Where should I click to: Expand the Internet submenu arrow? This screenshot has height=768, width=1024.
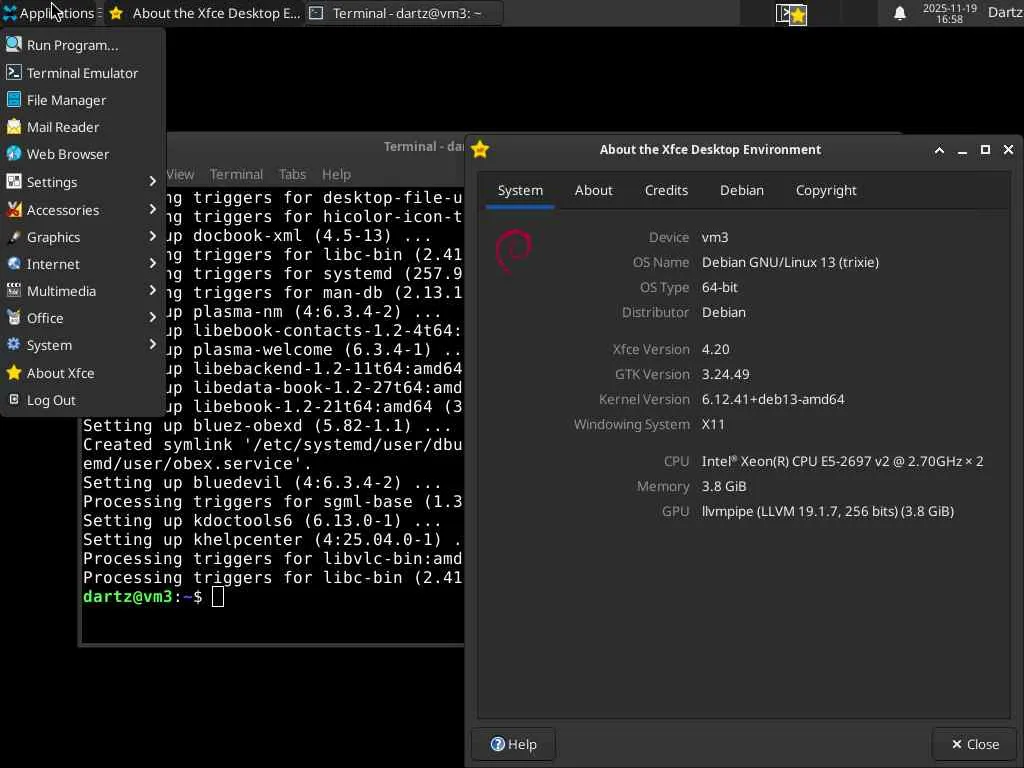152,263
